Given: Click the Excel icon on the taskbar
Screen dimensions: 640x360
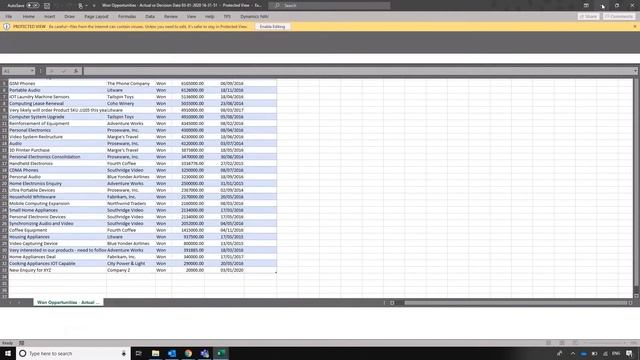Looking at the screenshot, I should (221, 353).
